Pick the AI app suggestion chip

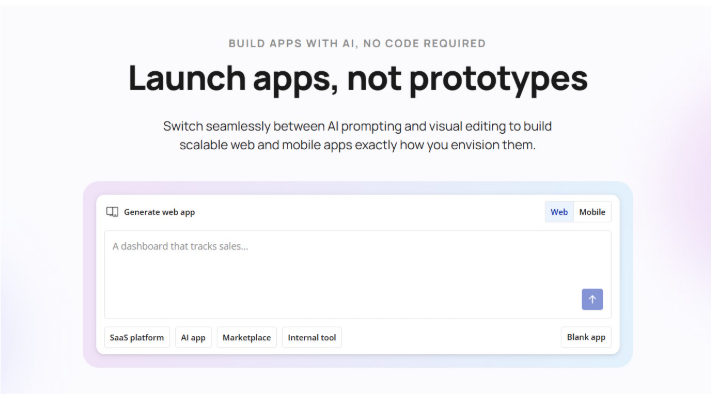tap(193, 338)
